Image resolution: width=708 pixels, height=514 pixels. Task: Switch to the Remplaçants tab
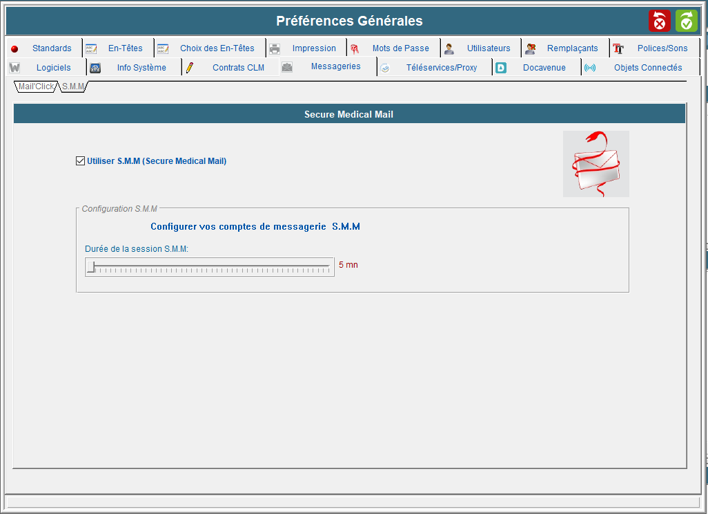572,48
